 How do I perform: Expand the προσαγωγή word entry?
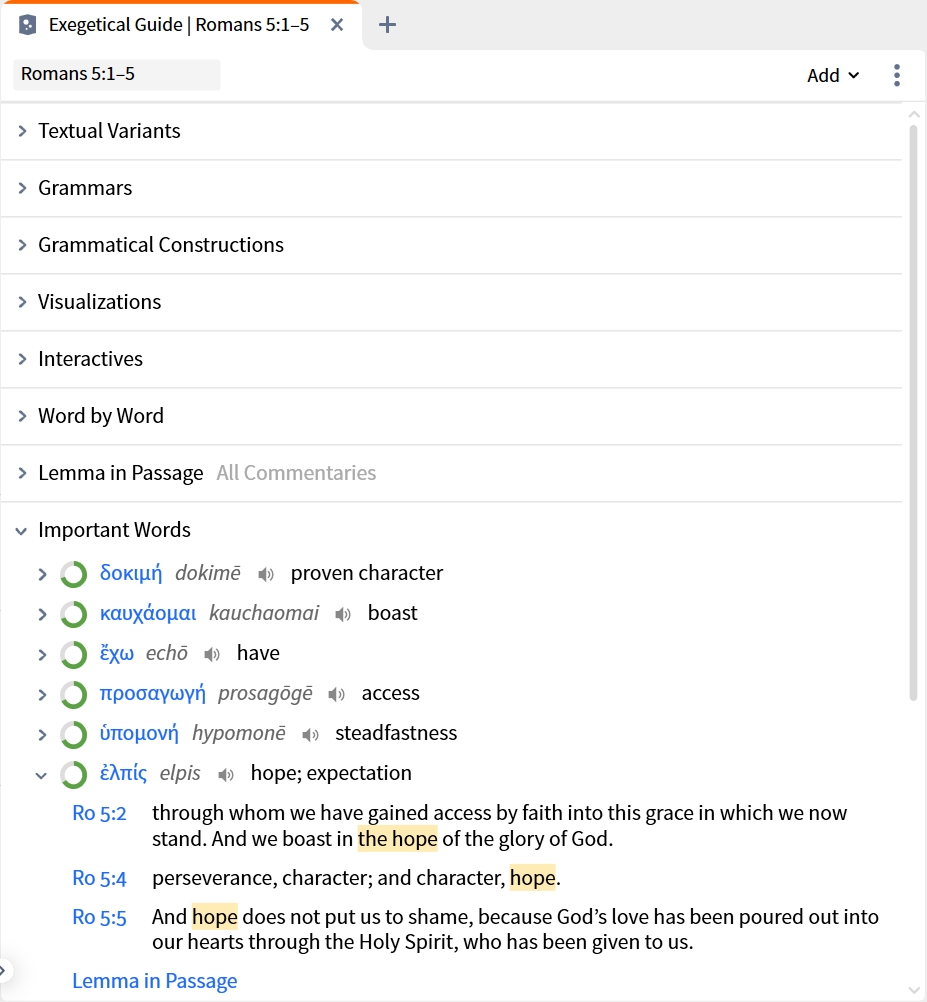[42, 695]
